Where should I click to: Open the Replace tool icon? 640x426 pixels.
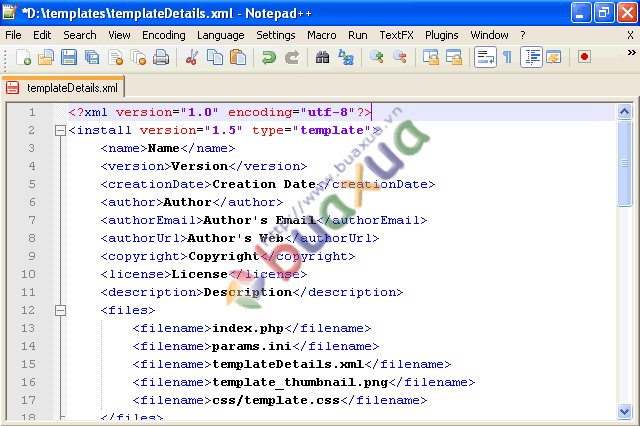tap(346, 57)
